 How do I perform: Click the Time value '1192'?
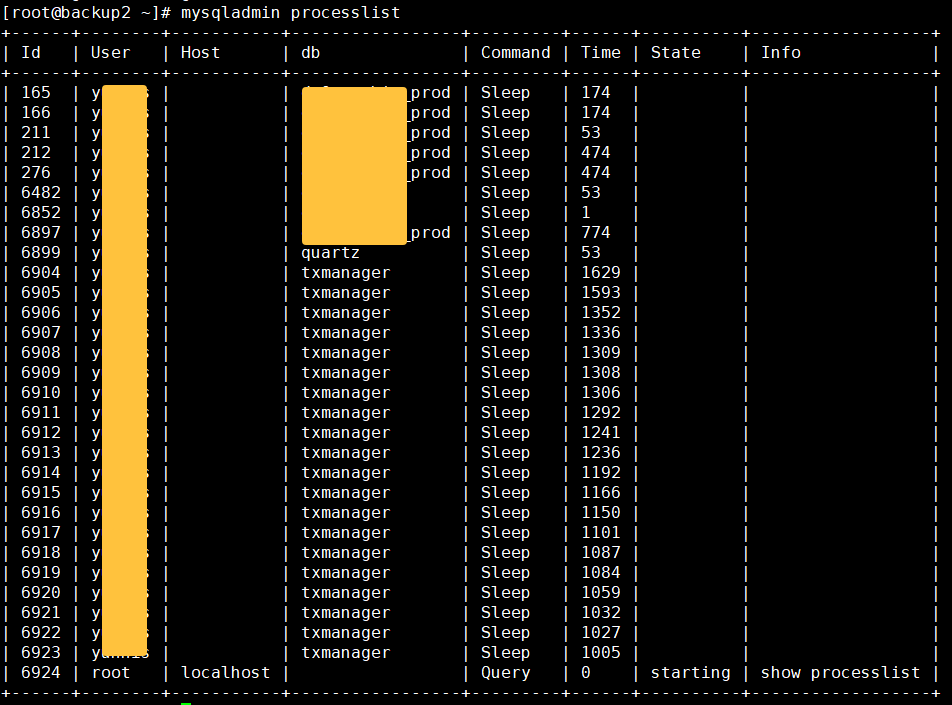(600, 473)
